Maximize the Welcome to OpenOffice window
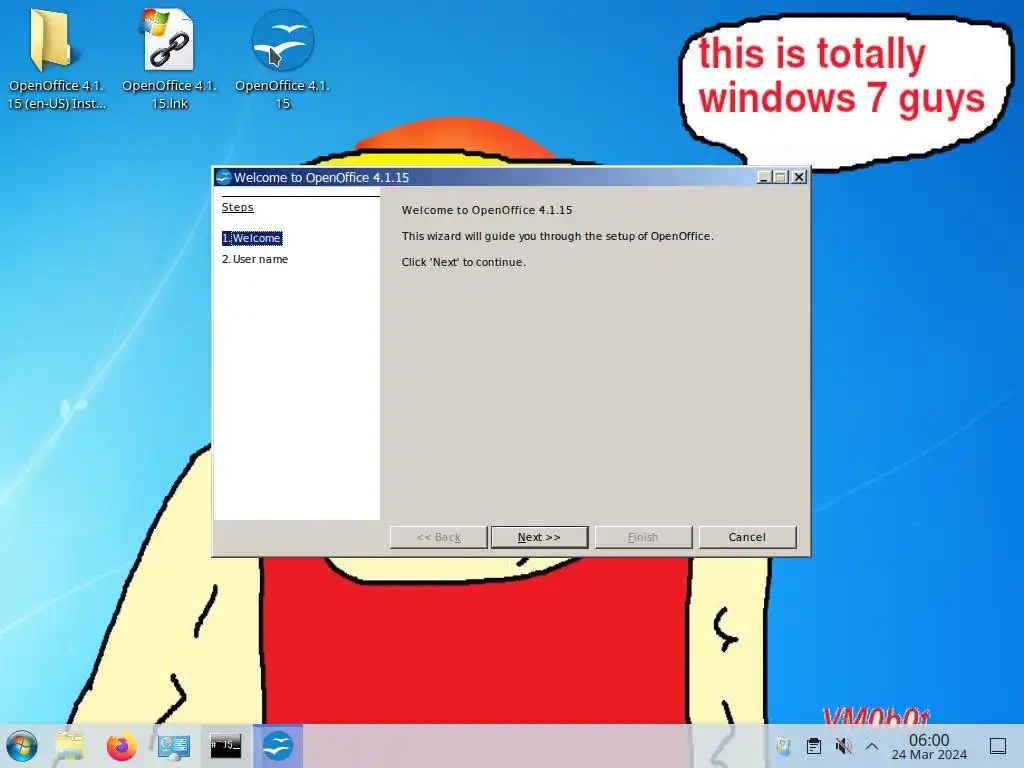1024x768 pixels. 781,177
